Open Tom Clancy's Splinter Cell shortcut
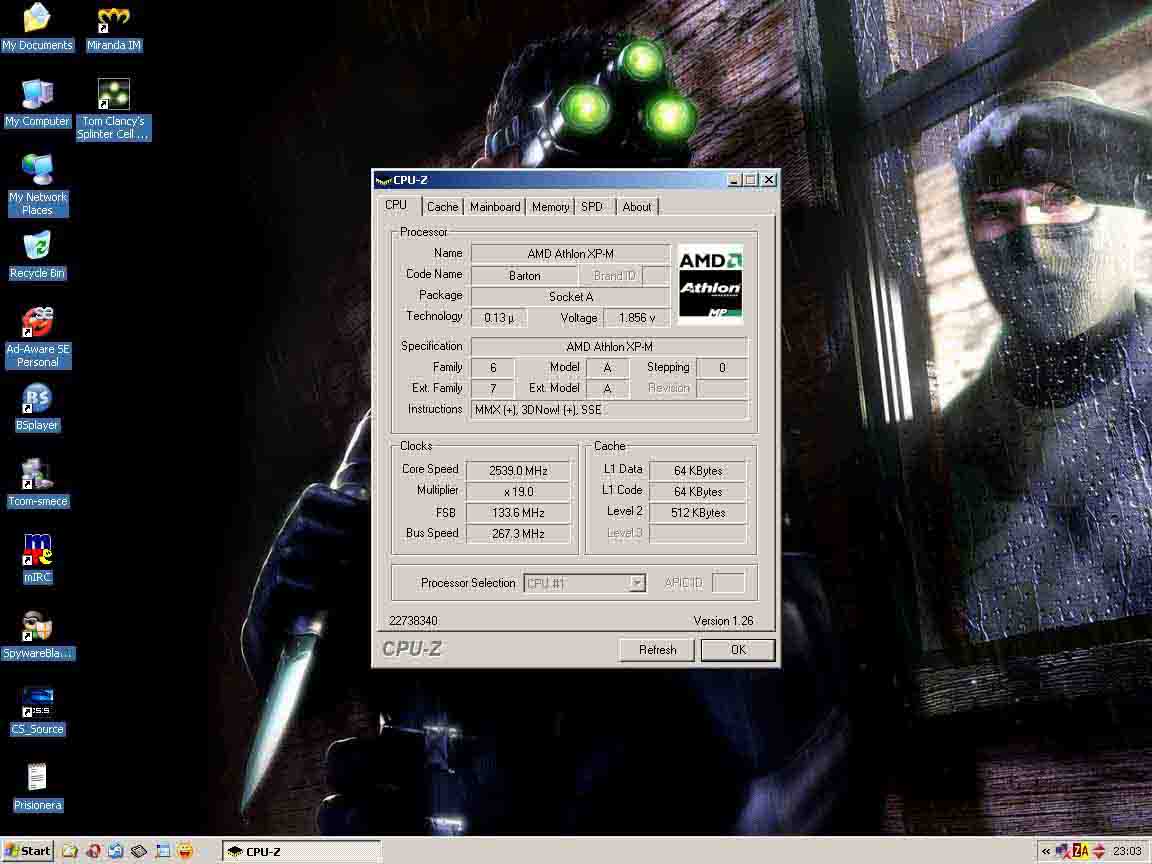The image size is (1152, 864). pyautogui.click(x=113, y=96)
